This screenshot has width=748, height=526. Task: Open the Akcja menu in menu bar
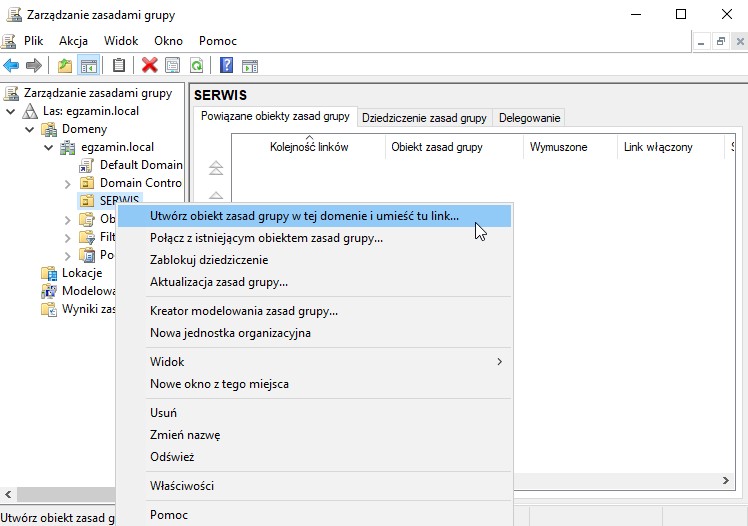coord(73,41)
